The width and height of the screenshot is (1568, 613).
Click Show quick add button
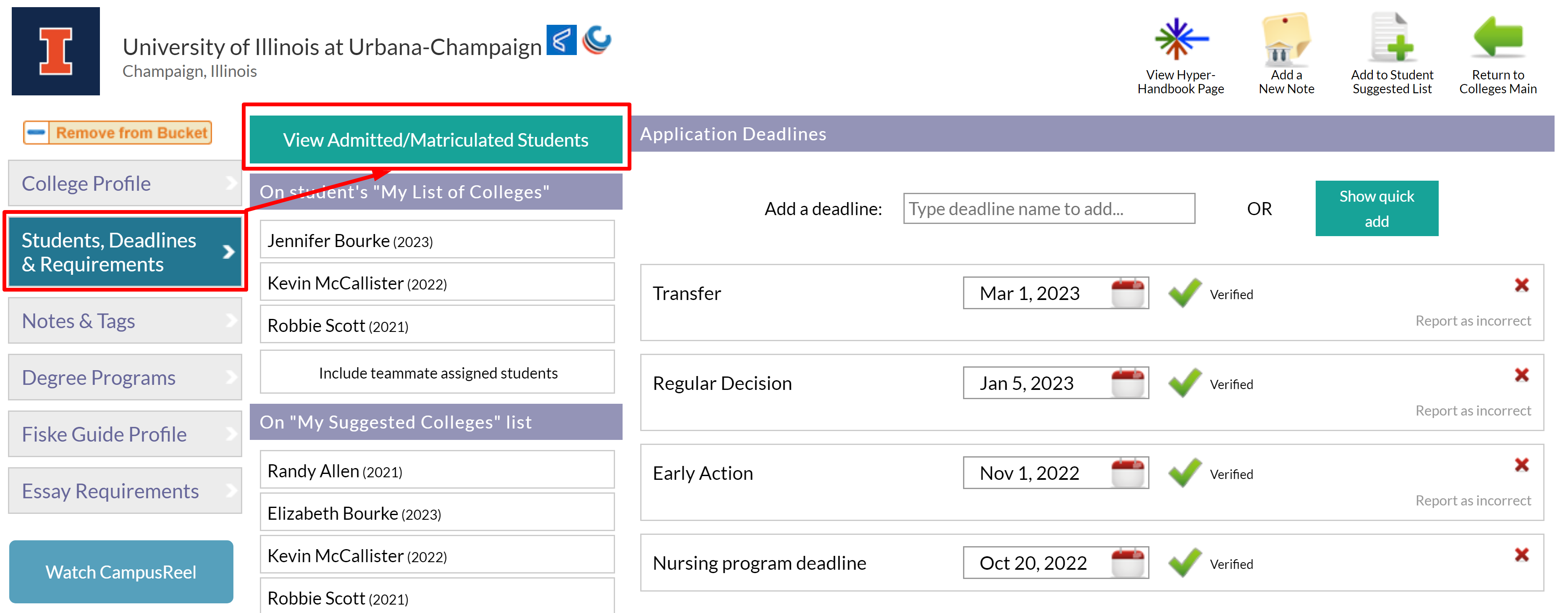[x=1376, y=208]
